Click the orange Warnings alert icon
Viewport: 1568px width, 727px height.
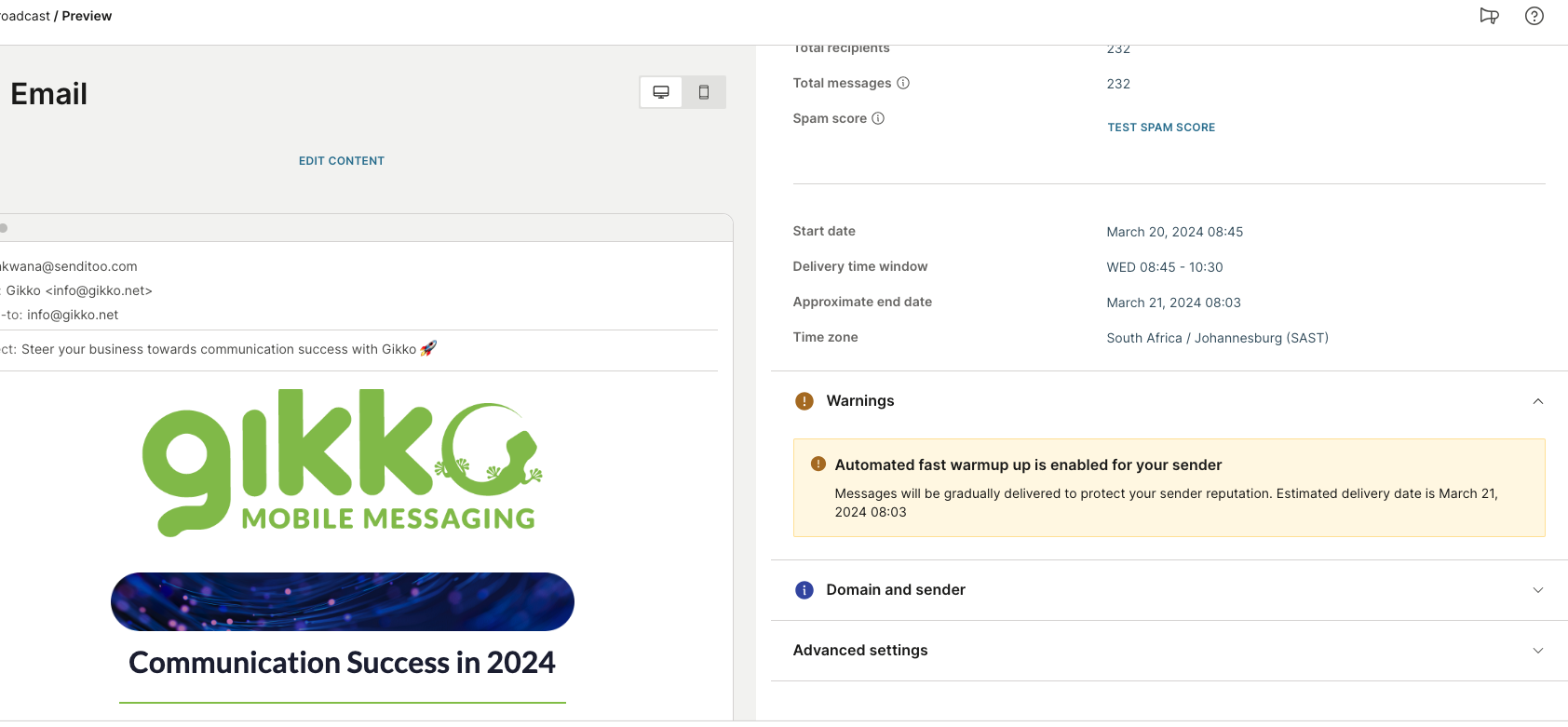click(x=804, y=401)
